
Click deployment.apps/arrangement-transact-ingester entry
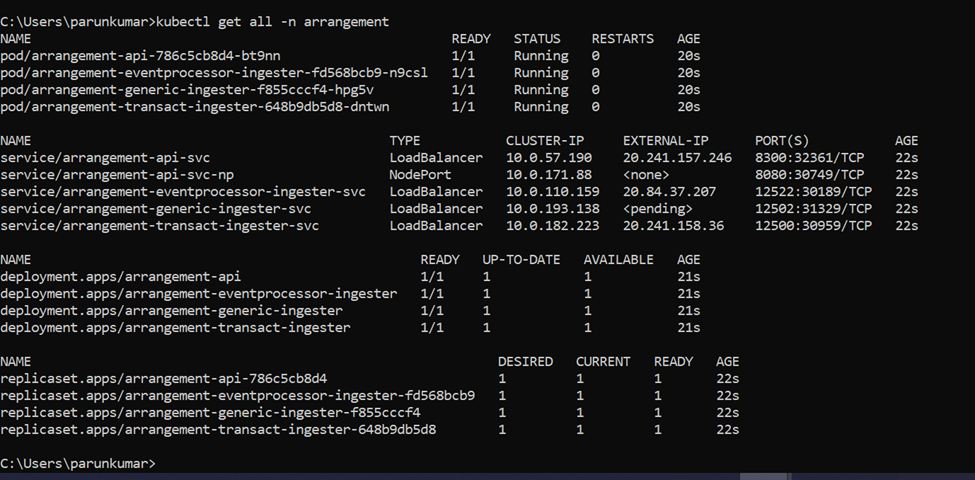(x=175, y=327)
